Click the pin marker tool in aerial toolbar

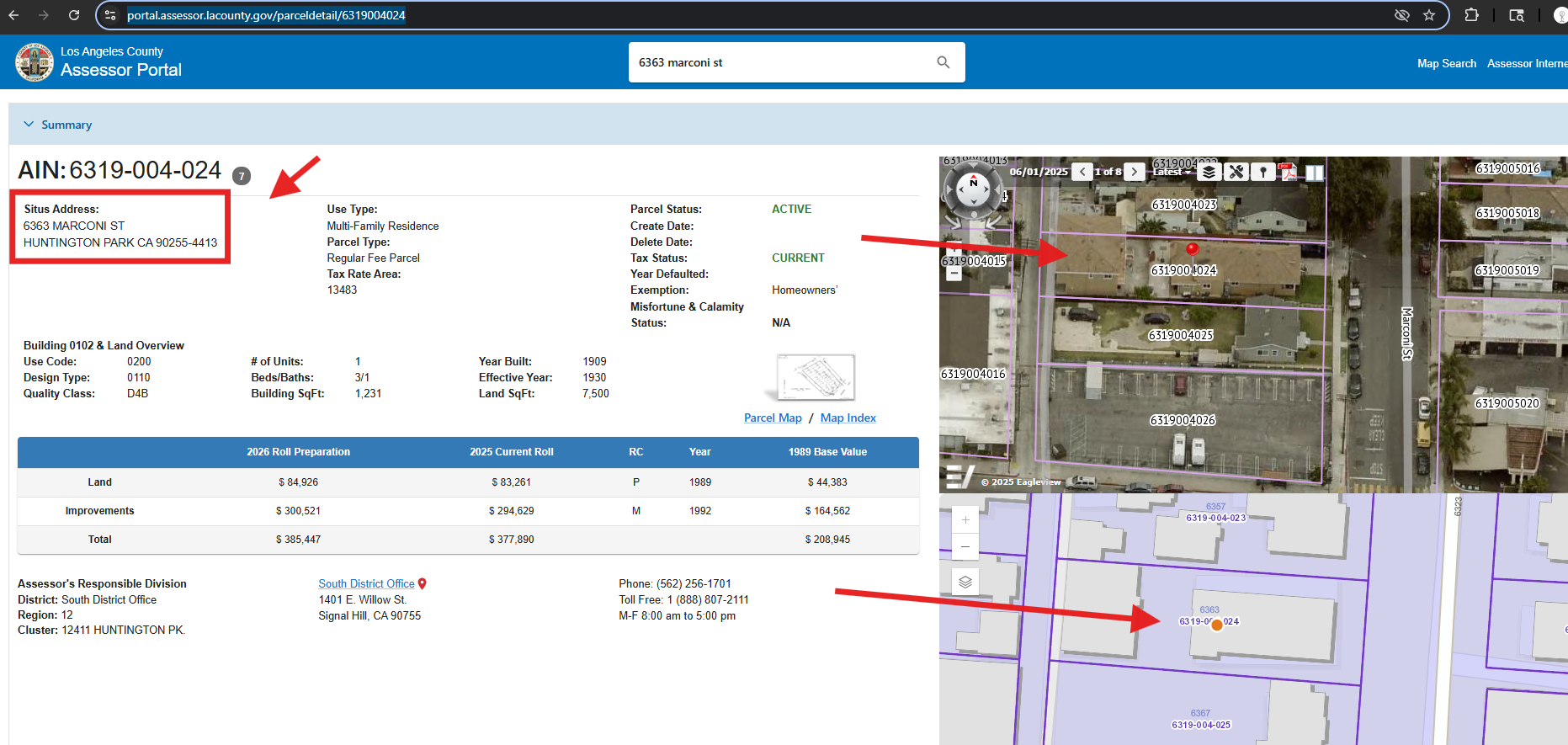point(1262,172)
